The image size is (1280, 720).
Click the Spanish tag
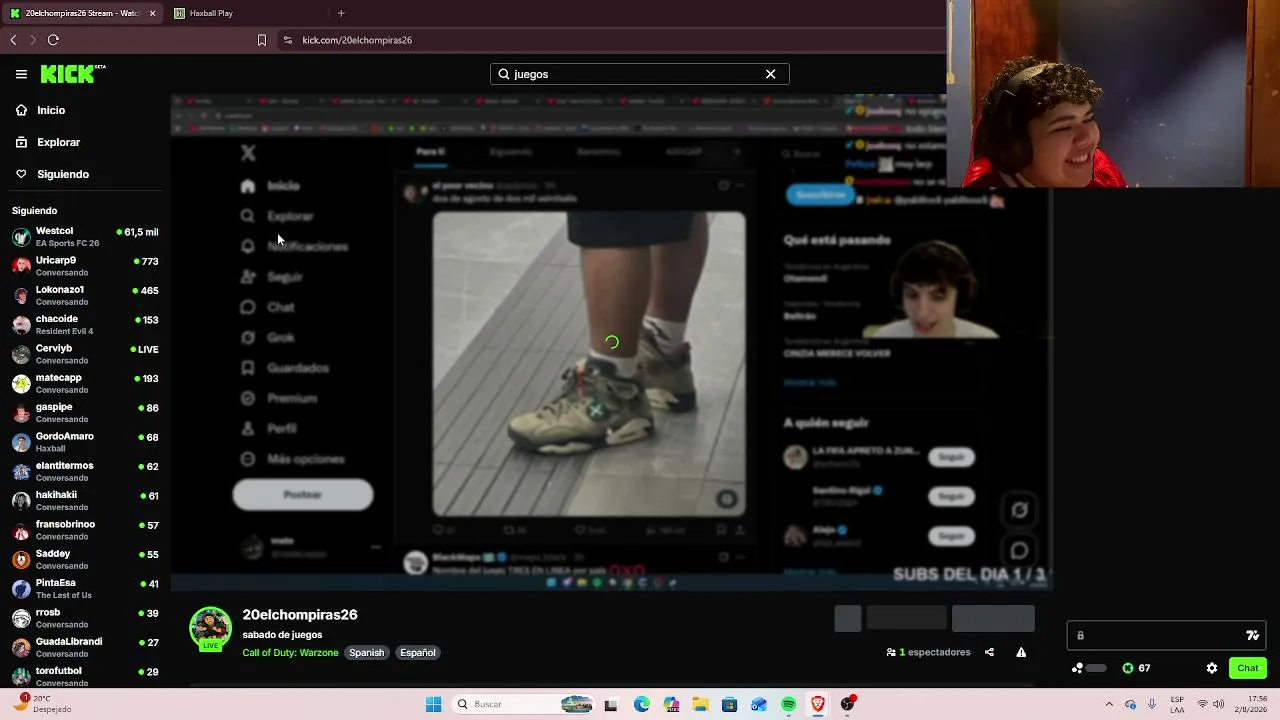(x=366, y=653)
